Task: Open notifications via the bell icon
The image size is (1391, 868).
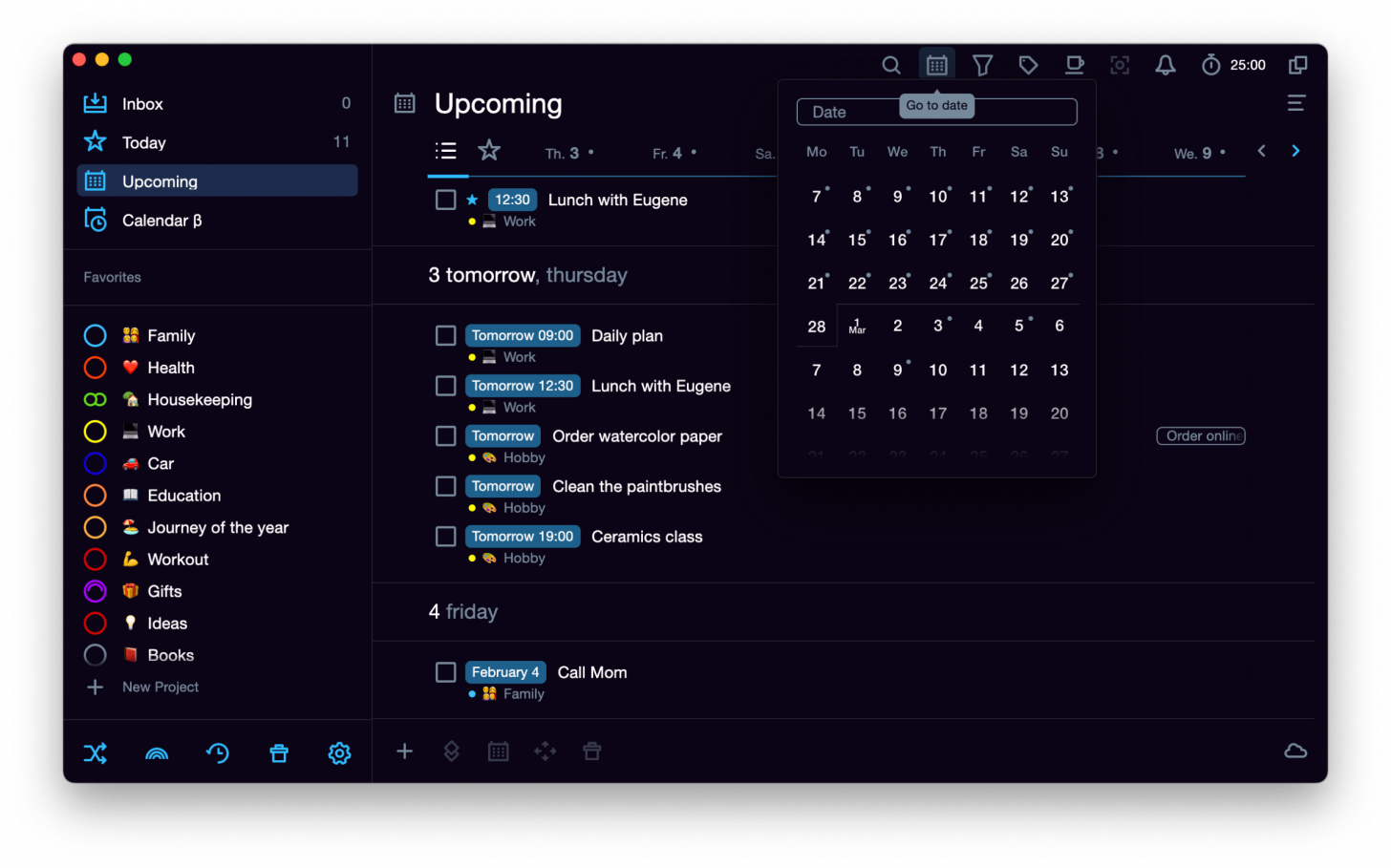Action: tap(1165, 65)
